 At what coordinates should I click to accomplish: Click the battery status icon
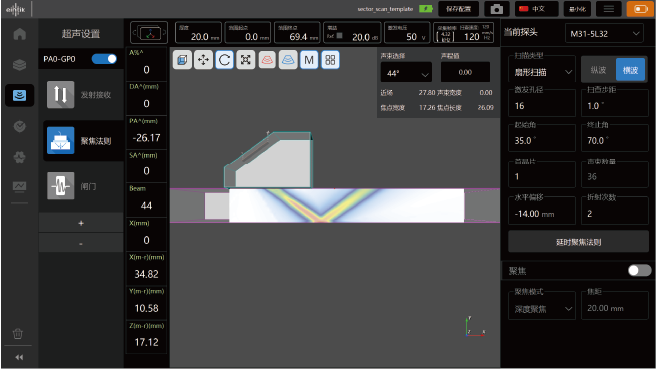point(426,9)
